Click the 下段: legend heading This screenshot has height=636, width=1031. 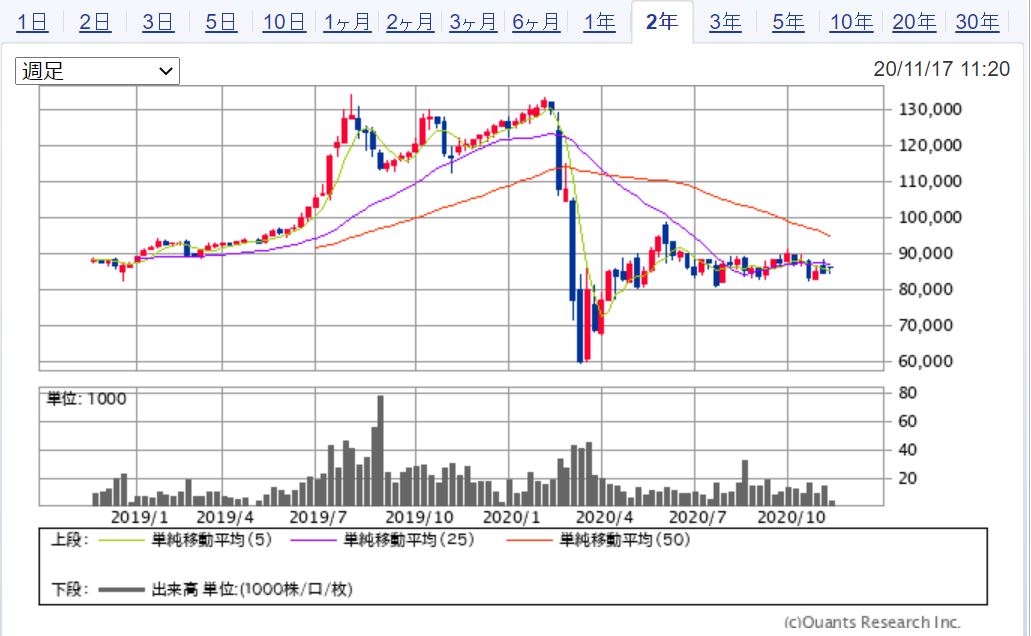[x=70, y=589]
